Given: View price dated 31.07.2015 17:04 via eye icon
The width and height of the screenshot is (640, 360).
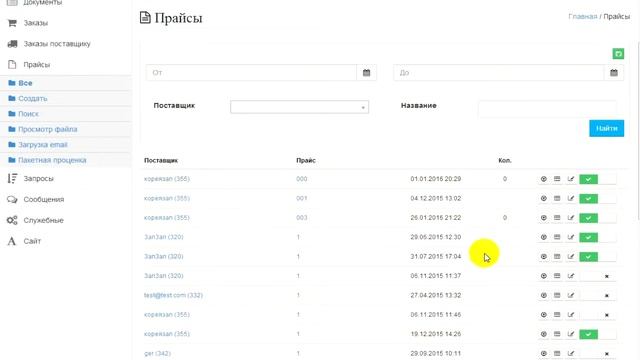Looking at the screenshot, I should pyautogui.click(x=544, y=256).
